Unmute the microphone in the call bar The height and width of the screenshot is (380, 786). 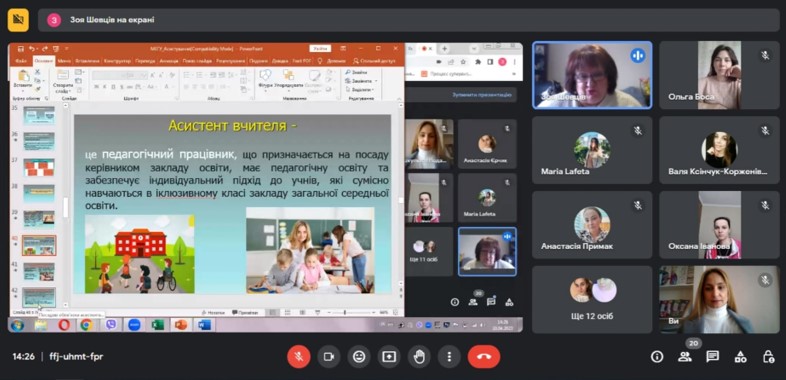pos(298,357)
